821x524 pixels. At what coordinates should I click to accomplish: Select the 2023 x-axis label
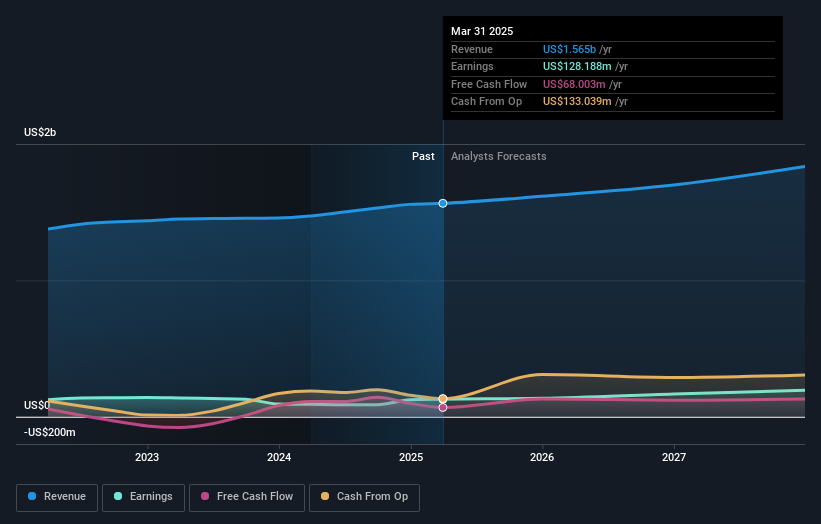click(147, 457)
